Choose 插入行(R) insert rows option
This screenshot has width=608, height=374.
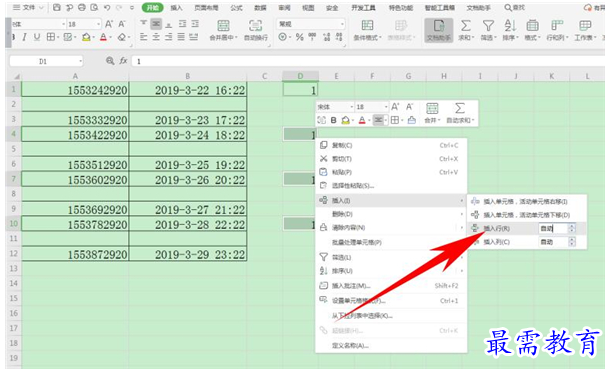coord(496,229)
